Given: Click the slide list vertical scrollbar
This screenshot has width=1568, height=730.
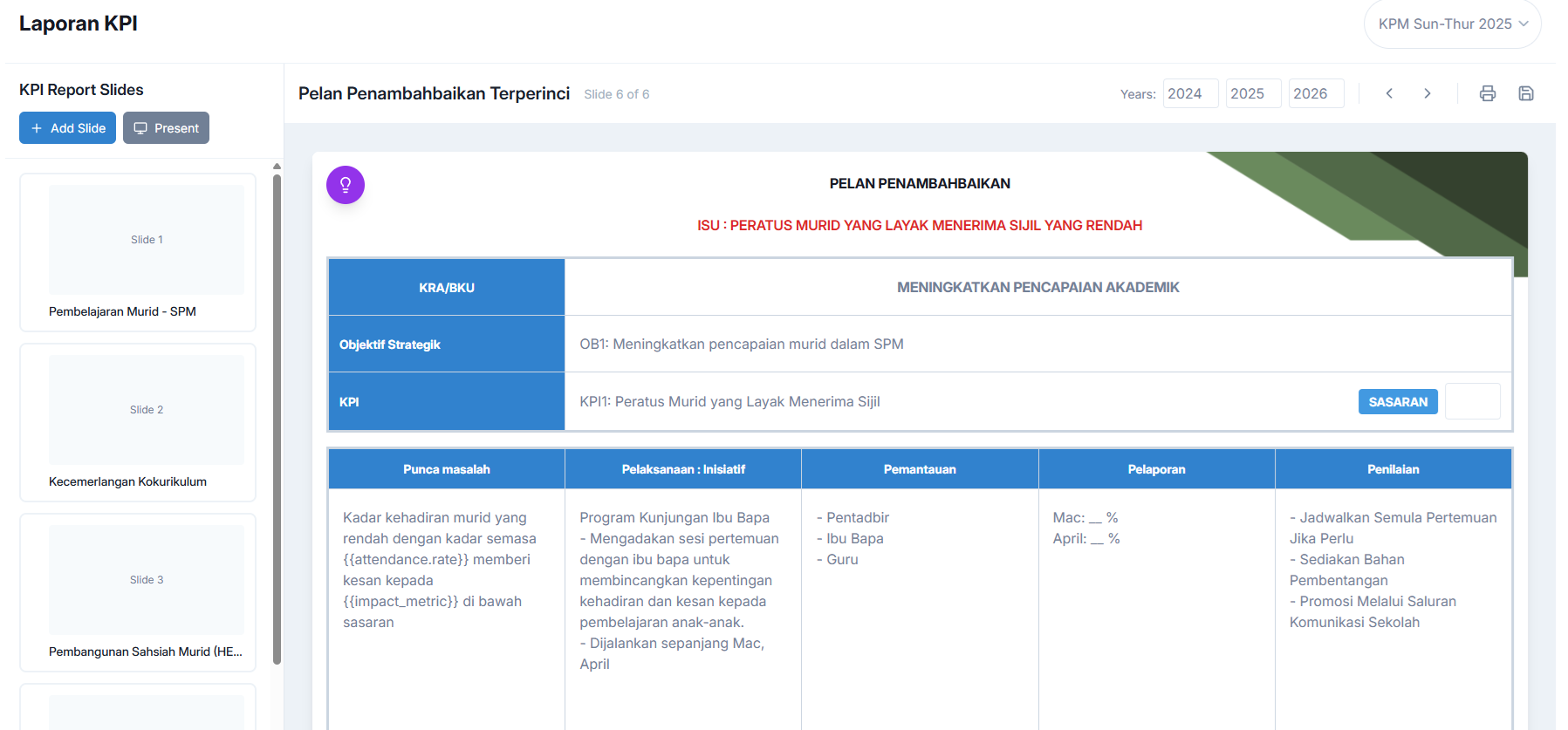Looking at the screenshot, I should click(x=277, y=419).
